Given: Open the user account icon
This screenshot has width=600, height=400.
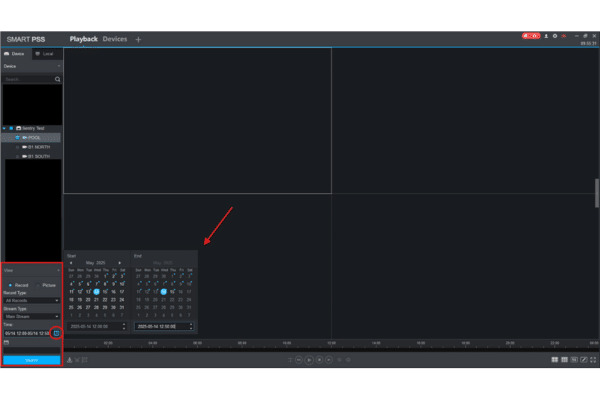Looking at the screenshot, I should point(546,36).
